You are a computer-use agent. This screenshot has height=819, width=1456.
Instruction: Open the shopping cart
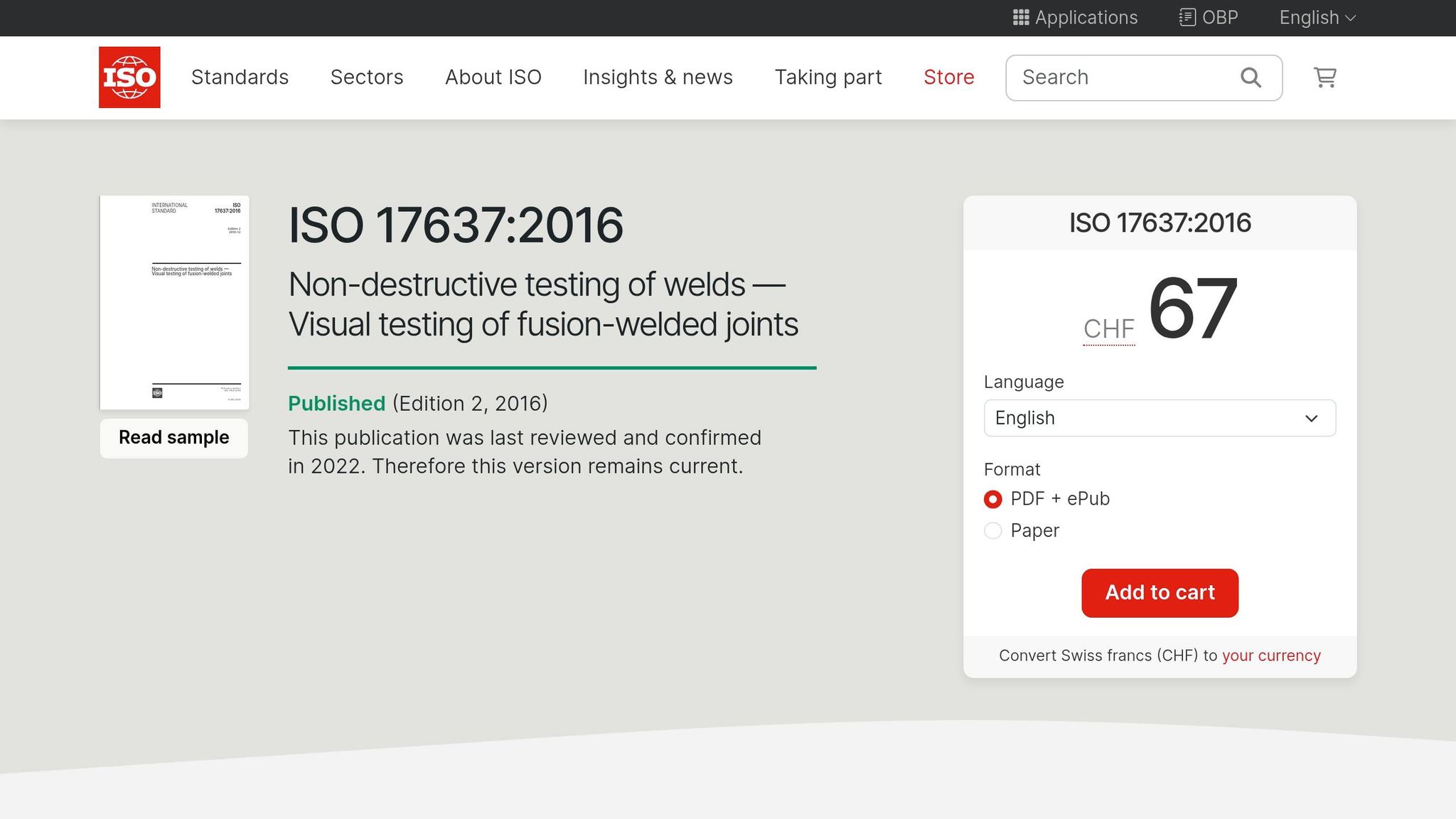coord(1324,77)
